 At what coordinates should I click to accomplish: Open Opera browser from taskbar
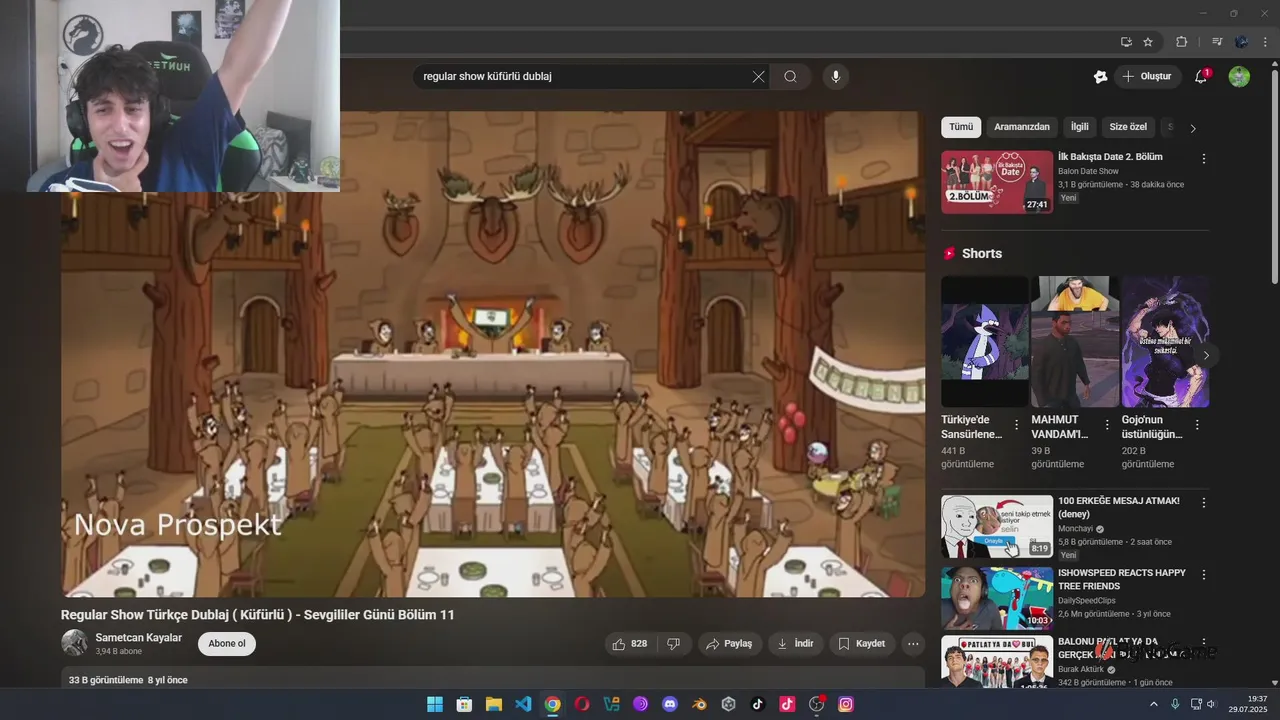coord(582,704)
